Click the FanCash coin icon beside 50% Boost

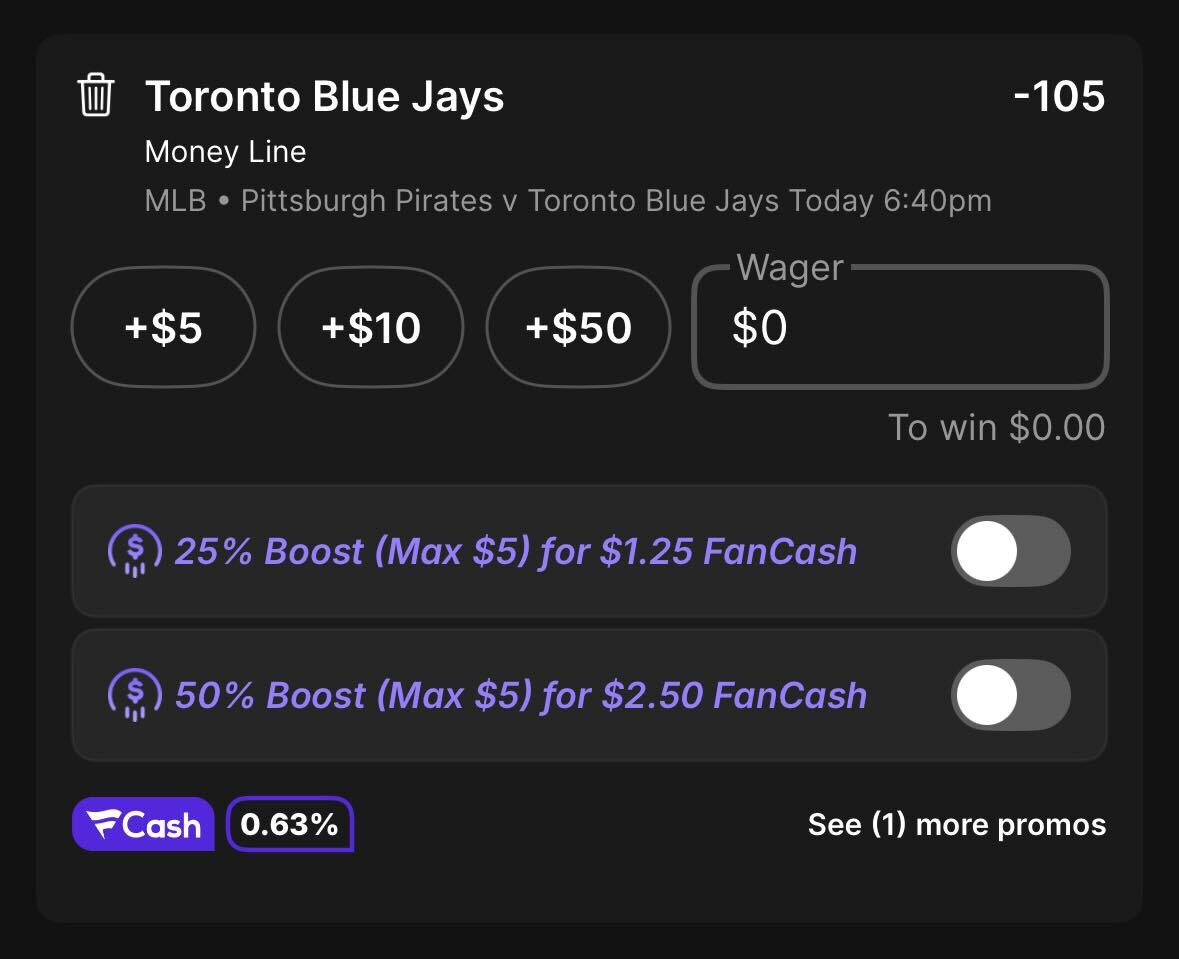[135, 694]
